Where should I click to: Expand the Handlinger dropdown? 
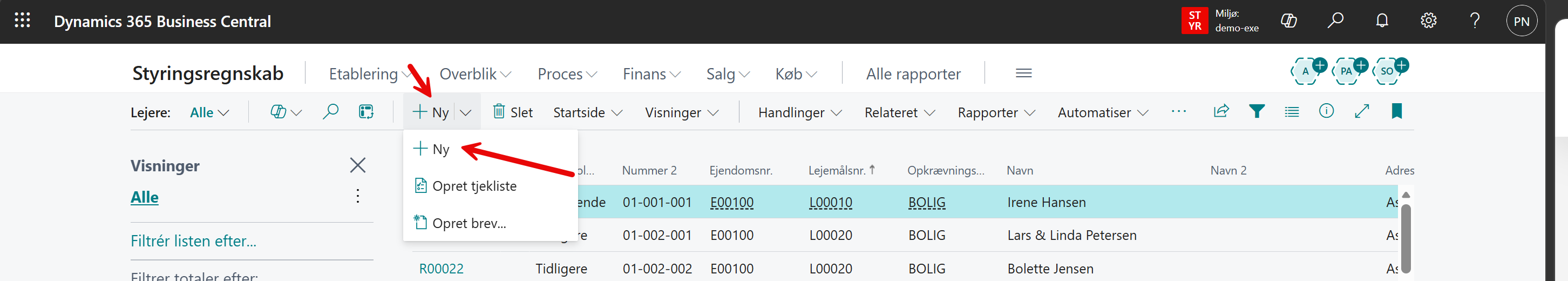tap(799, 113)
